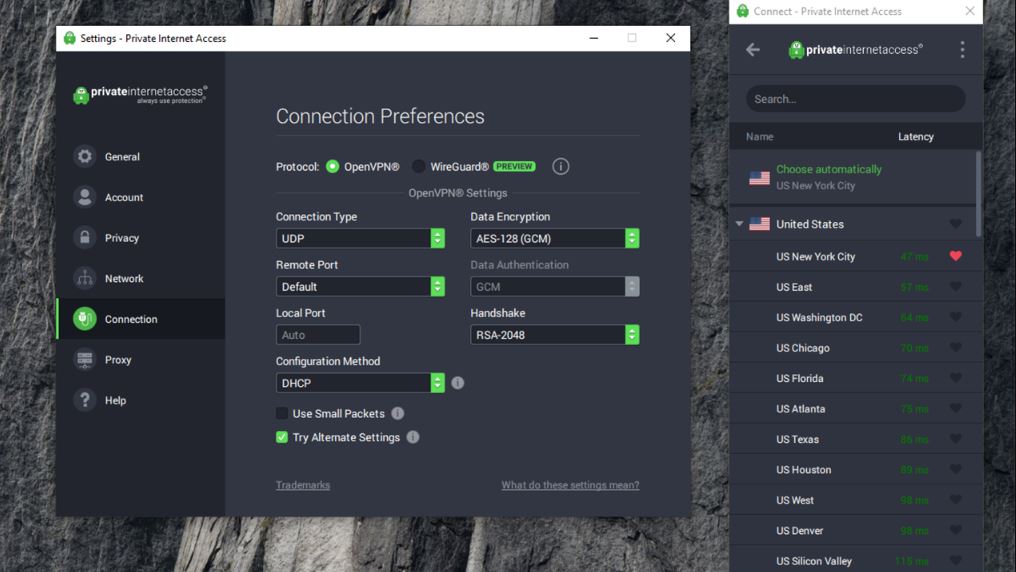Open the Configuration Method DHCP dropdown
The width and height of the screenshot is (1016, 572).
[x=360, y=383]
